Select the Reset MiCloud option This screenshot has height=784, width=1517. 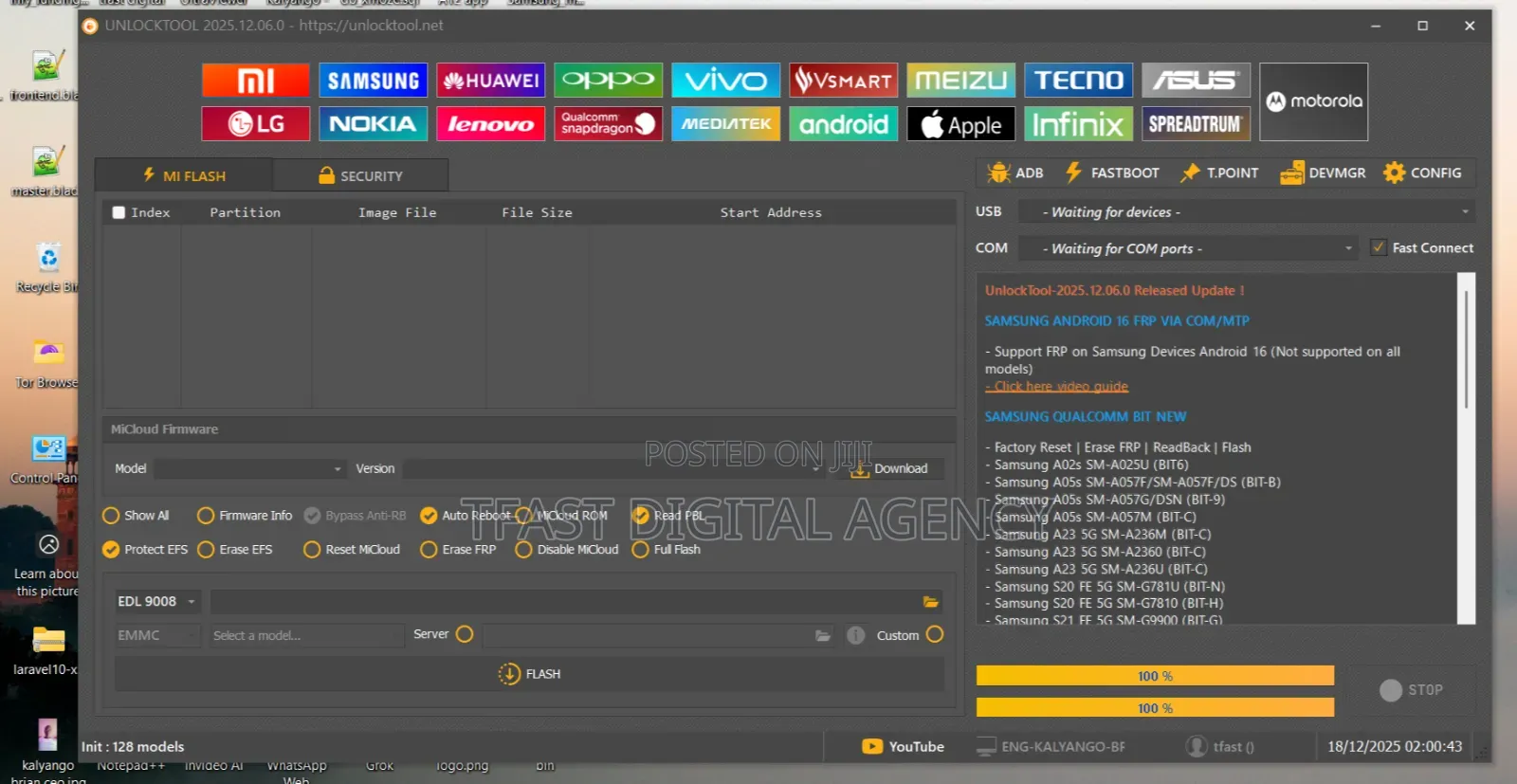point(352,550)
